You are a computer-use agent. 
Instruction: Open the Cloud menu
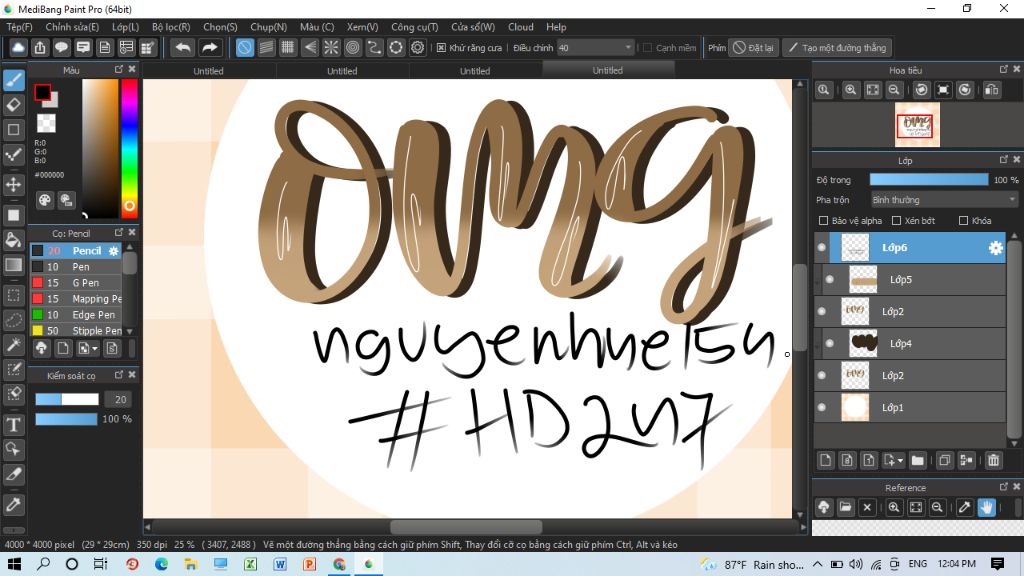(x=520, y=27)
